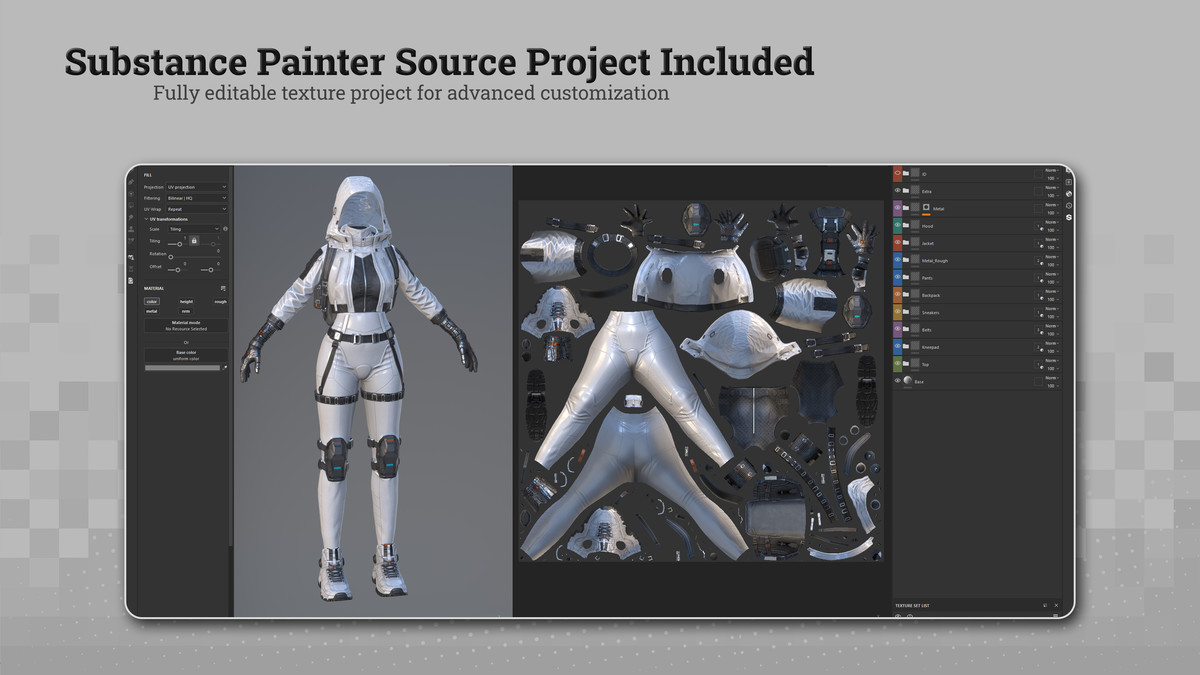Viewport: 1200px width, 675px height.
Task: Click the Metal_Rough layer folder icon
Action: pos(906,261)
